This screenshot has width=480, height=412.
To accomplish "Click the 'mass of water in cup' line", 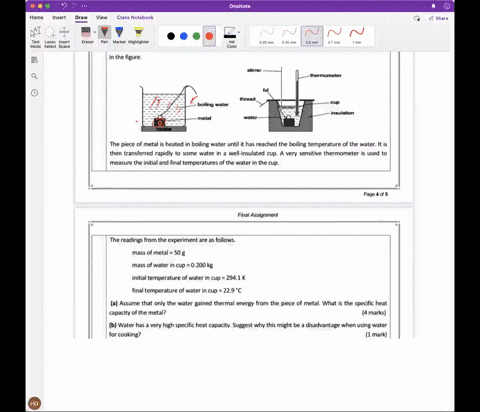I will [x=172, y=265].
